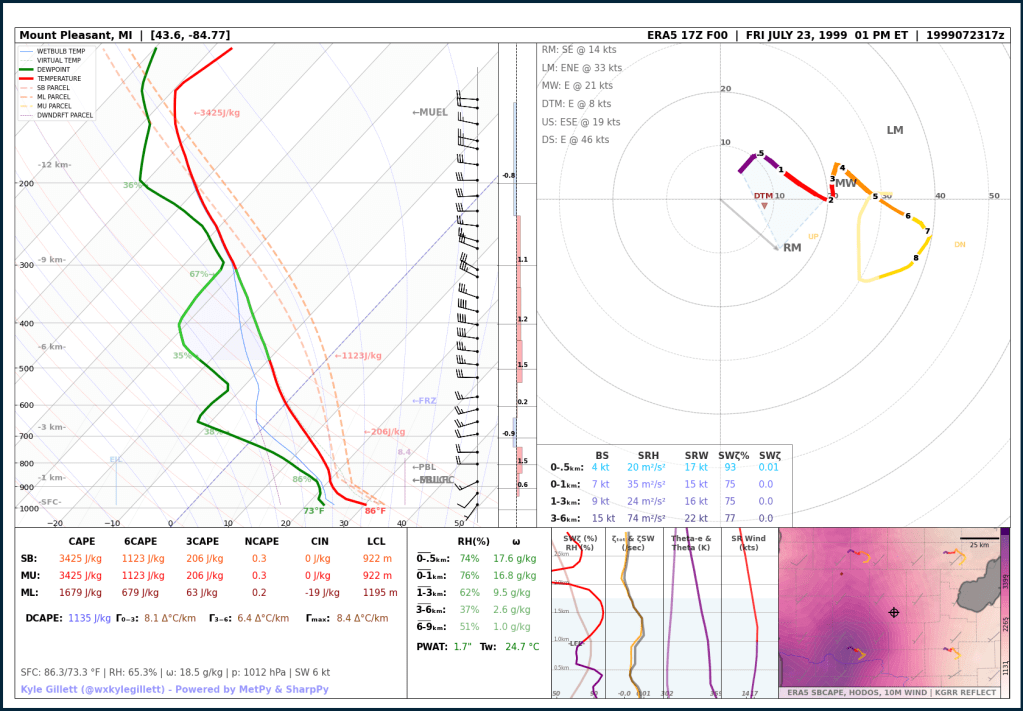Click the 86°F surface temperature label
The image size is (1023, 711).
(x=375, y=511)
